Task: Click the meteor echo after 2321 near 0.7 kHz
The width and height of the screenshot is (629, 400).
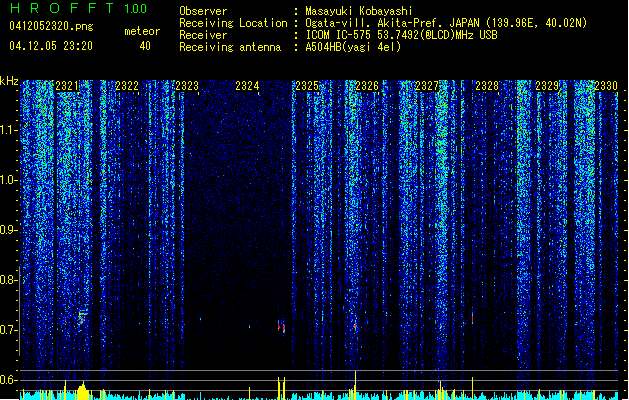Action: click(x=82, y=318)
